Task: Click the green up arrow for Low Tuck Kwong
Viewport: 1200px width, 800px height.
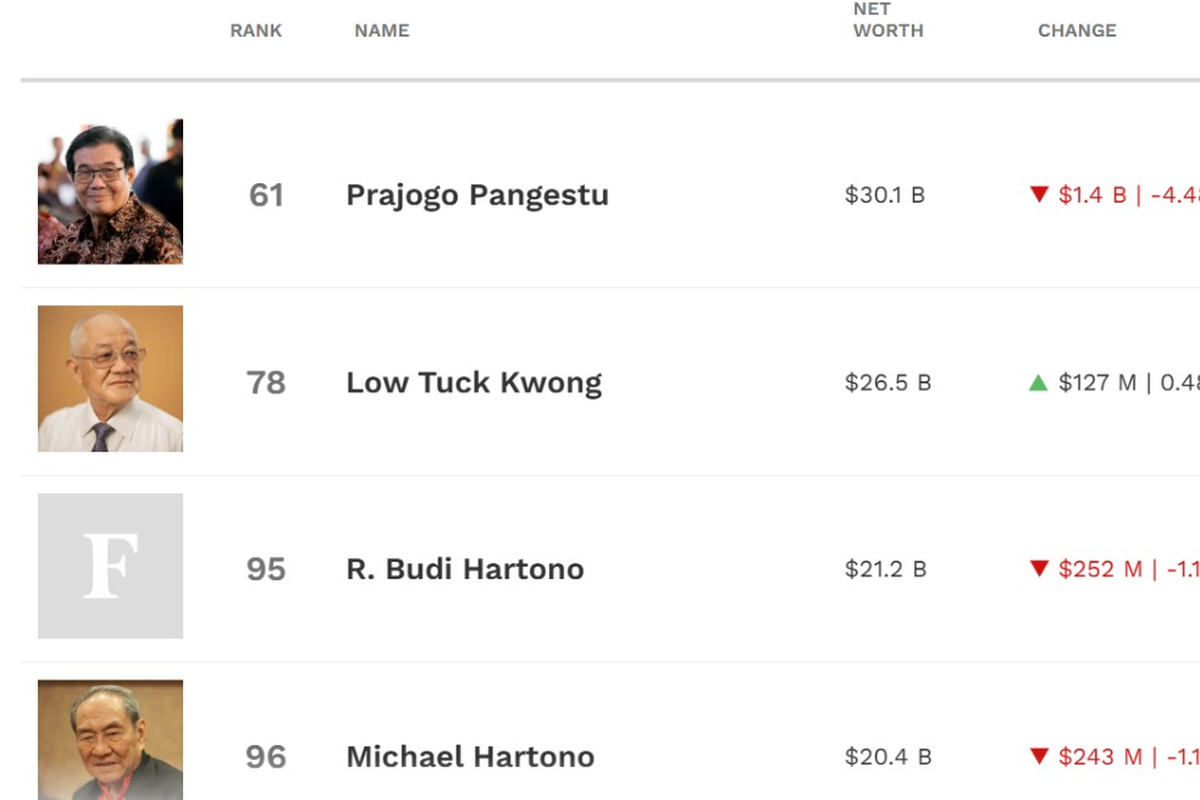Action: 1039,382
